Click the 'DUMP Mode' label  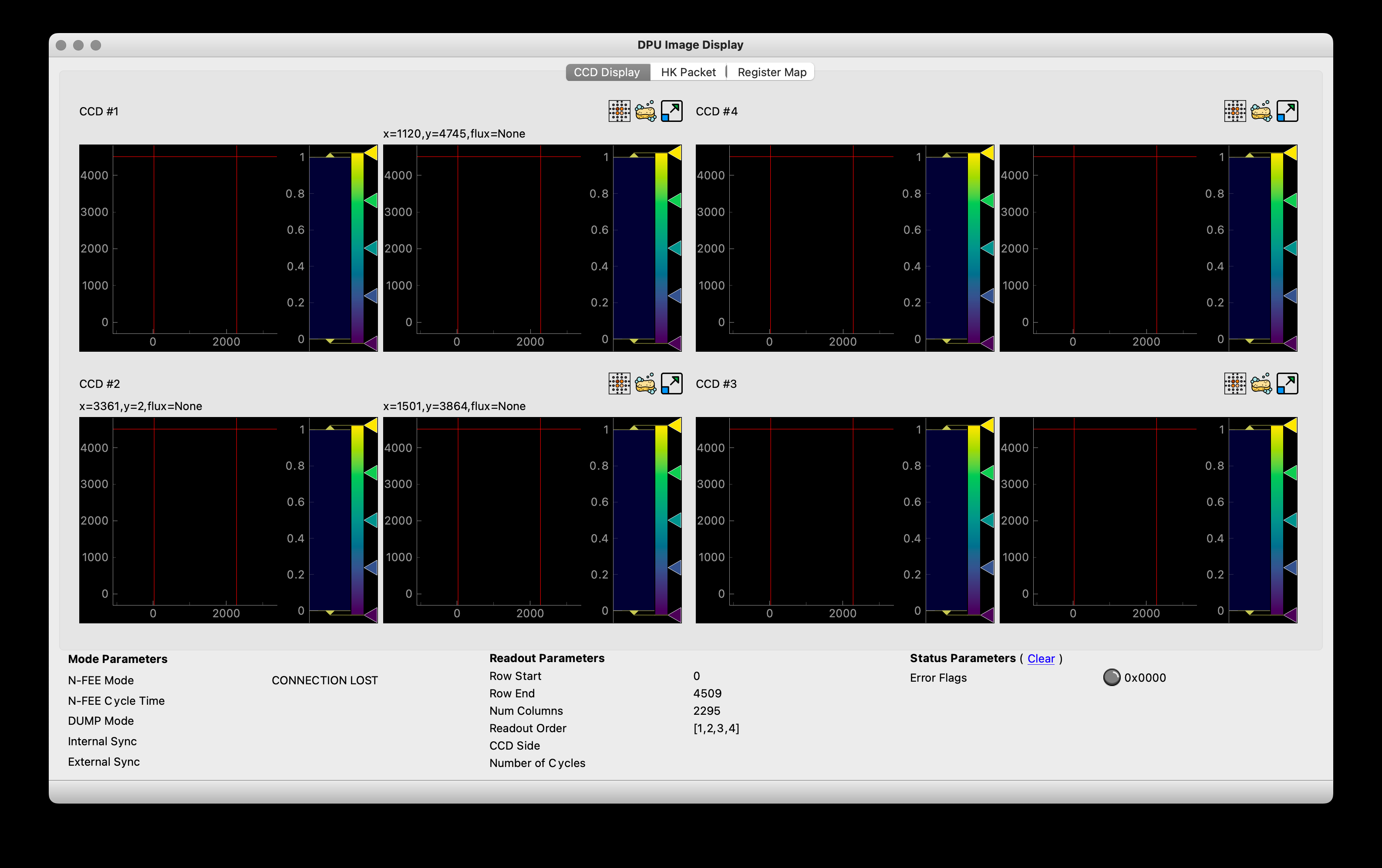click(101, 721)
